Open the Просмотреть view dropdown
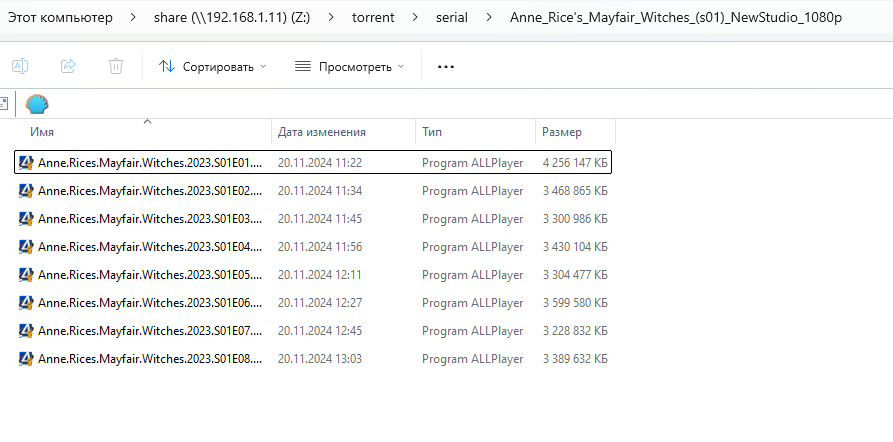Screen dimensions: 893x442 coord(349,66)
